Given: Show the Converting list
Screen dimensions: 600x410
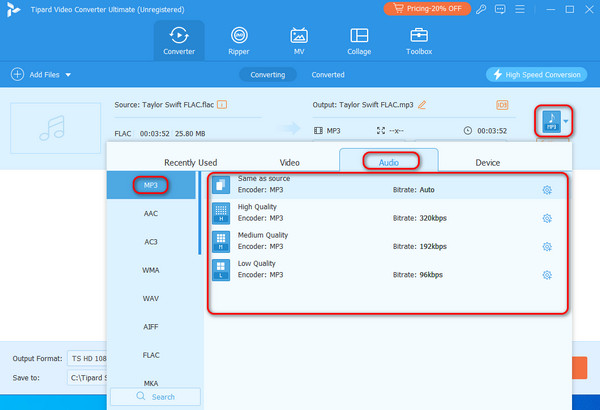Looking at the screenshot, I should click(268, 75).
